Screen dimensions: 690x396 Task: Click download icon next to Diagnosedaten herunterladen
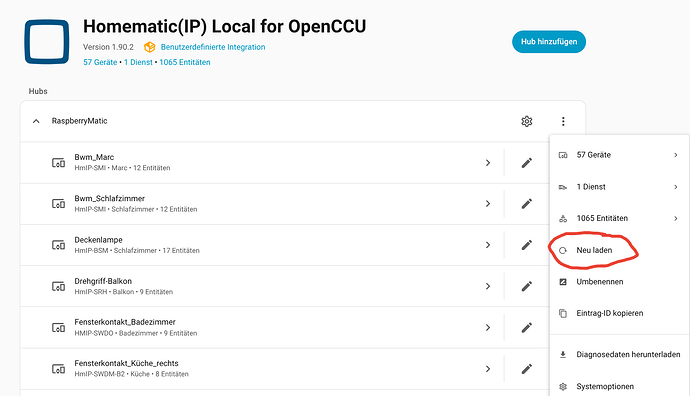coord(563,355)
